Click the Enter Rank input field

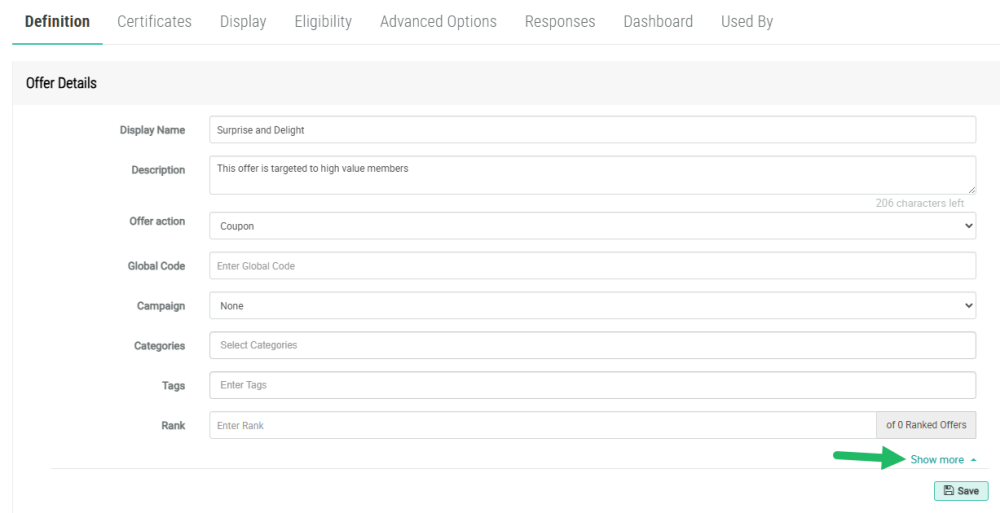tap(542, 425)
